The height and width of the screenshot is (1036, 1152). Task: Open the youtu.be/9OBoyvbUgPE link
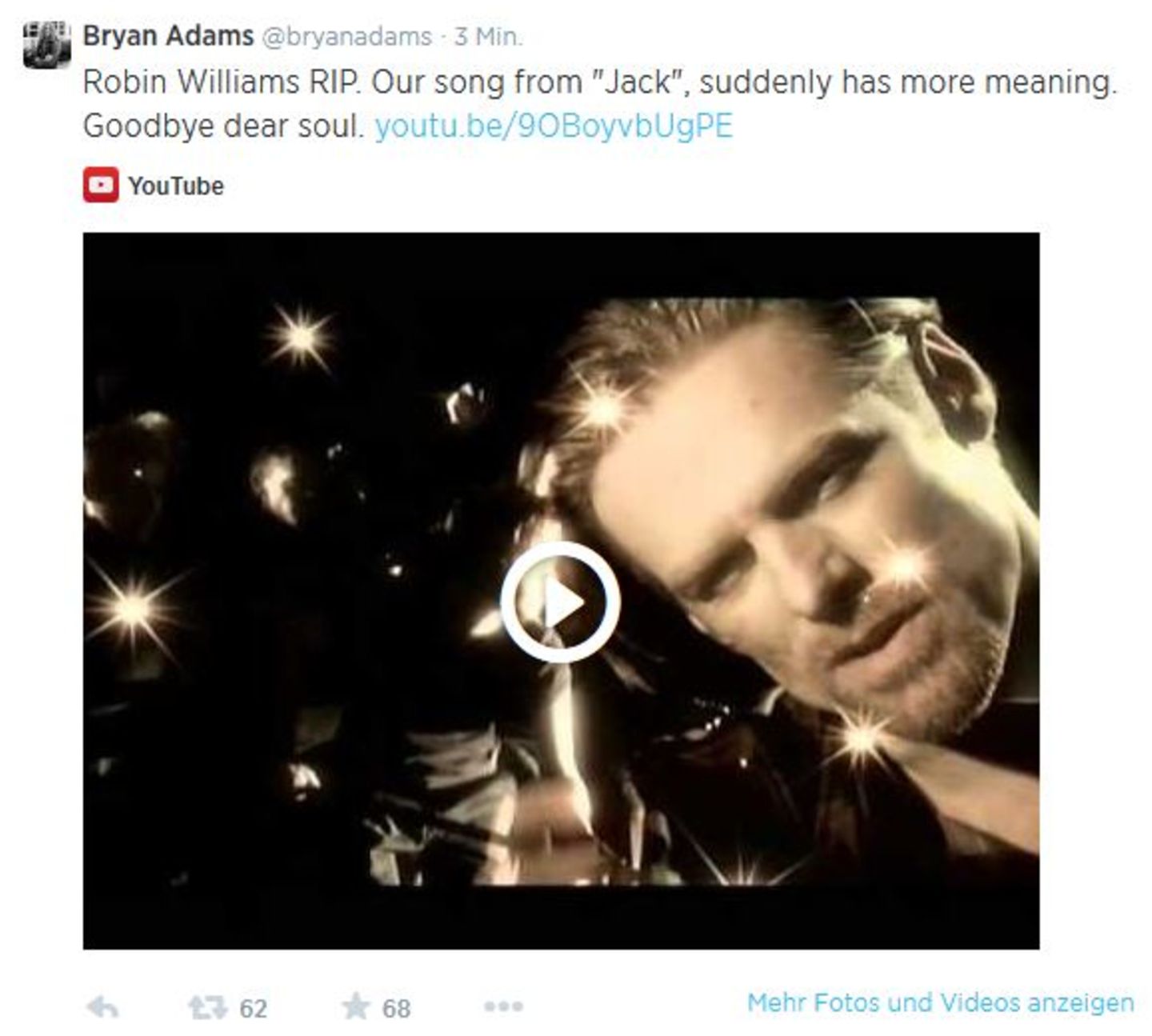coord(554,124)
